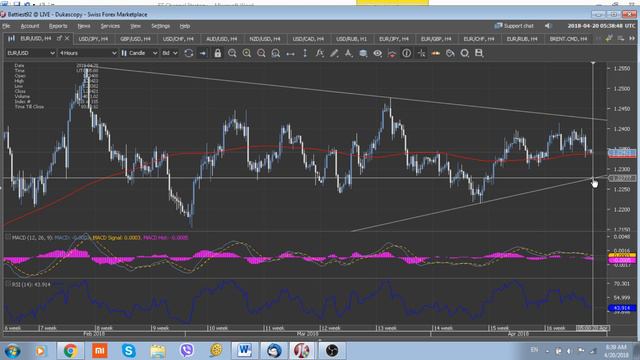Click horizontal double-arrow scale icon
Screen dimensions: 640x360
click(290, 53)
